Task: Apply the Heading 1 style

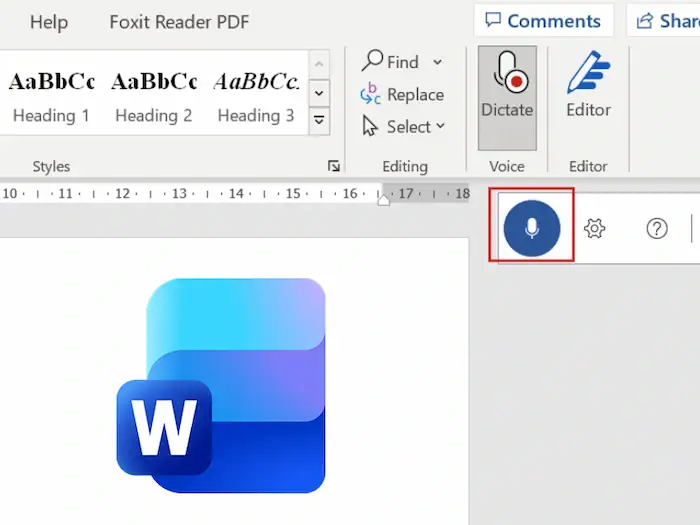Action: 51,97
